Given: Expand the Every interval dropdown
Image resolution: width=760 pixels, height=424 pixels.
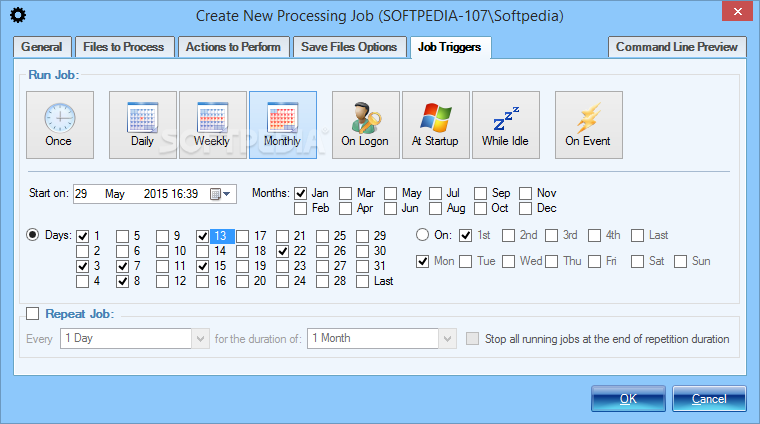Looking at the screenshot, I should (x=200, y=338).
